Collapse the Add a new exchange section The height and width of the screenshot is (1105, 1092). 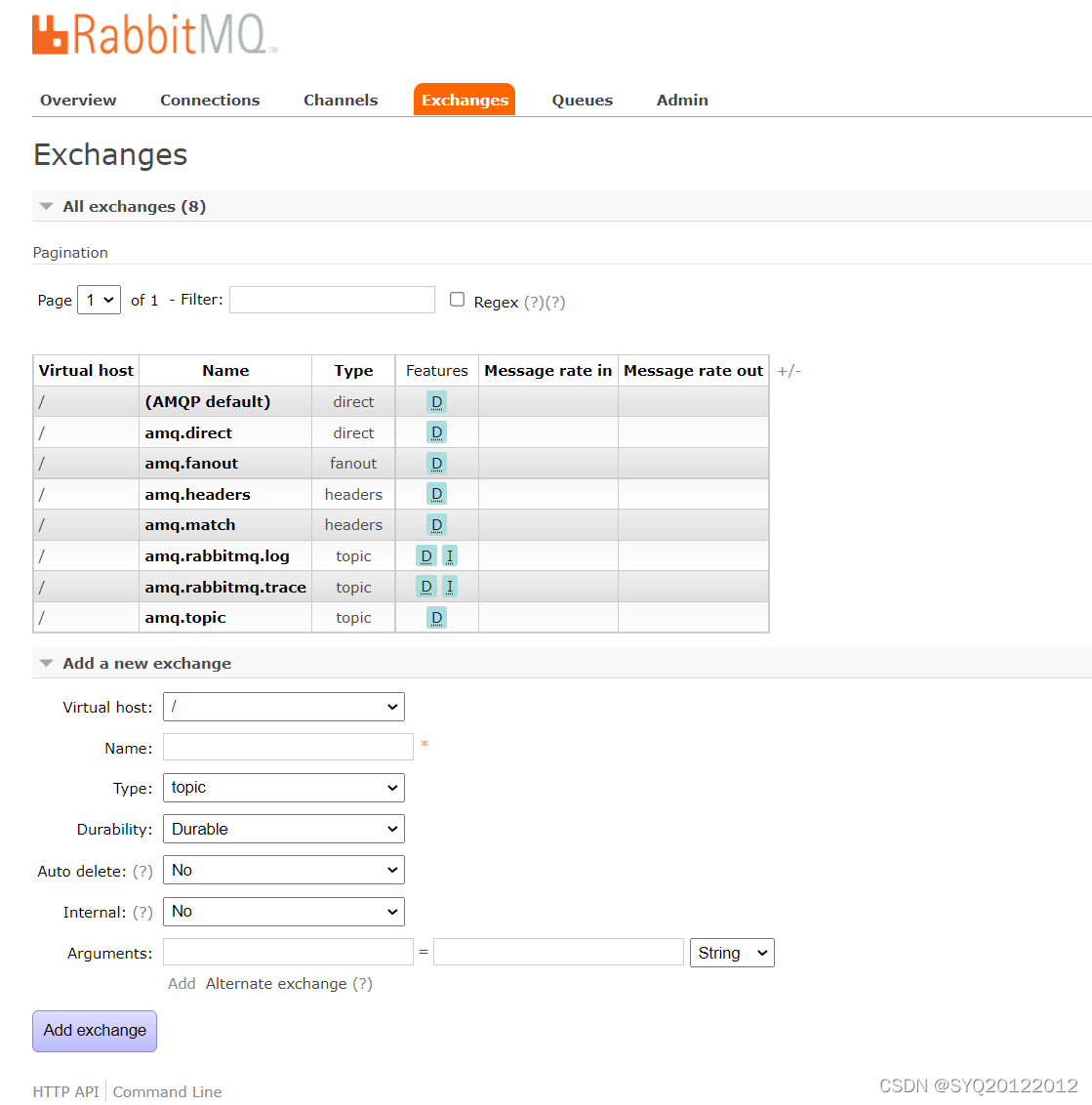(x=47, y=664)
